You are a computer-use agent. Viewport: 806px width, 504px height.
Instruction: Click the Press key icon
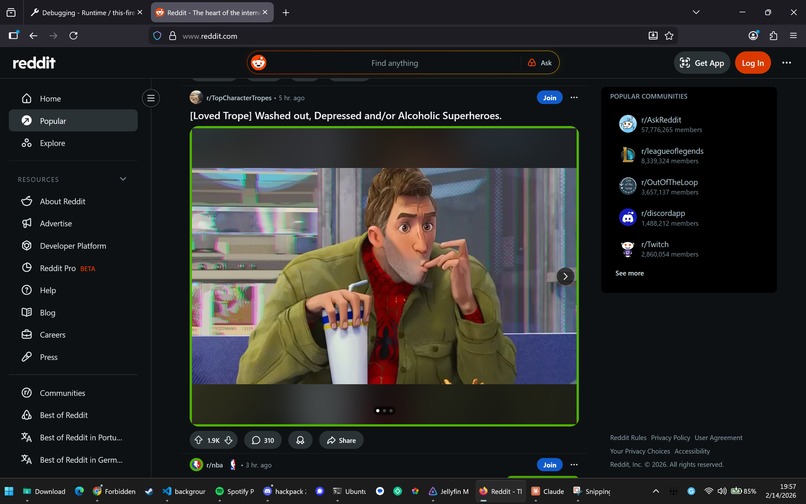coord(27,357)
